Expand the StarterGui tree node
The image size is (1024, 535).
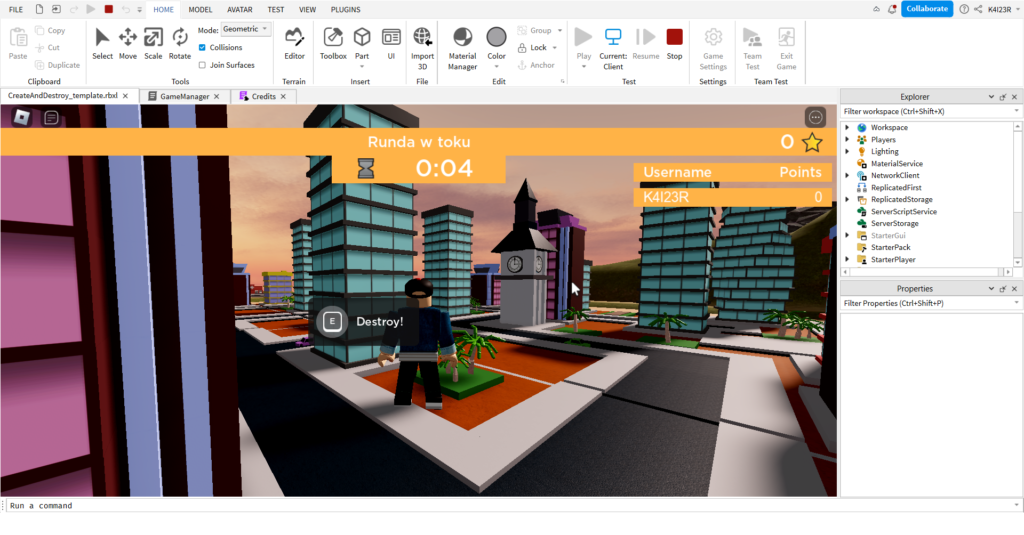(x=848, y=235)
